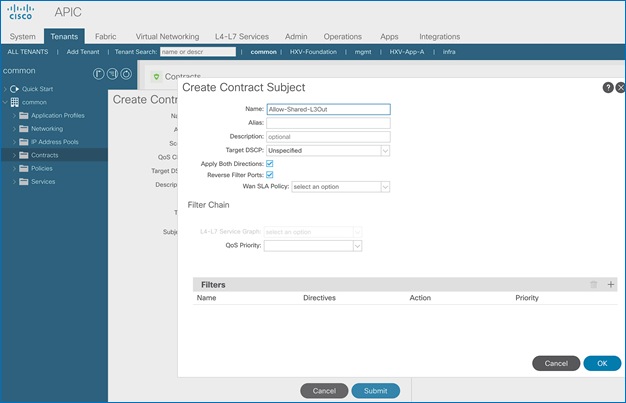Screen dimensions: 626x403
Task: Click the Description input field
Action: pyautogui.click(x=328, y=137)
